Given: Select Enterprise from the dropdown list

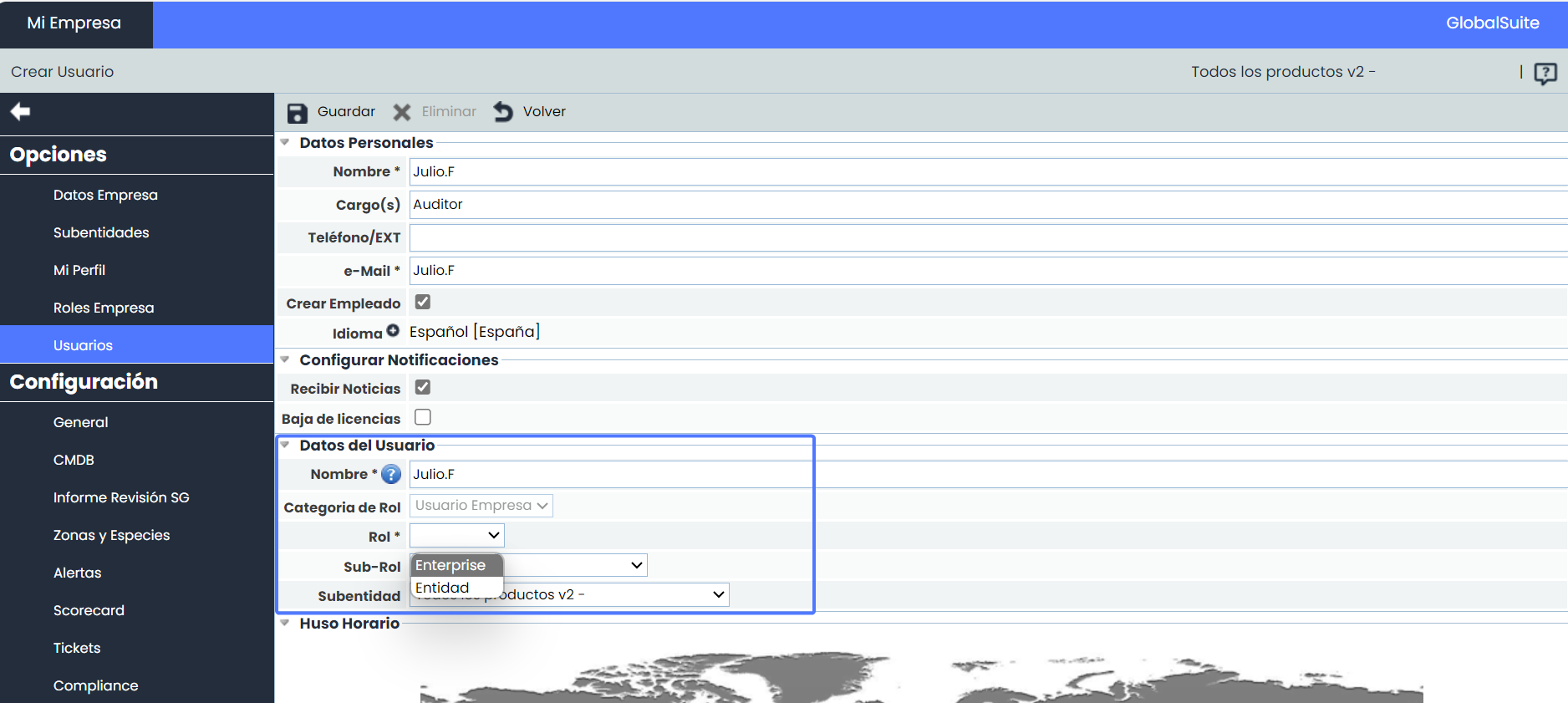Looking at the screenshot, I should (x=451, y=565).
